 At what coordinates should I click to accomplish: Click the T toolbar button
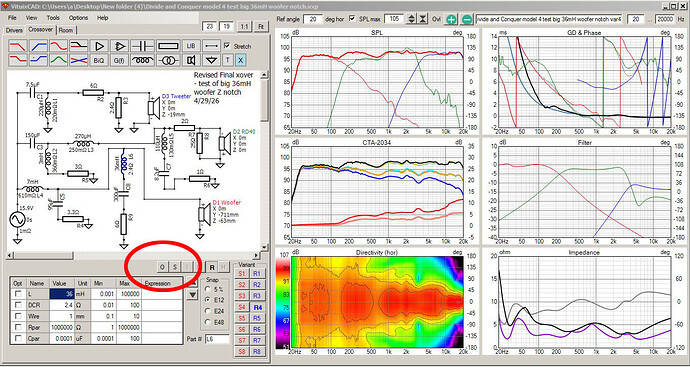(x=228, y=60)
